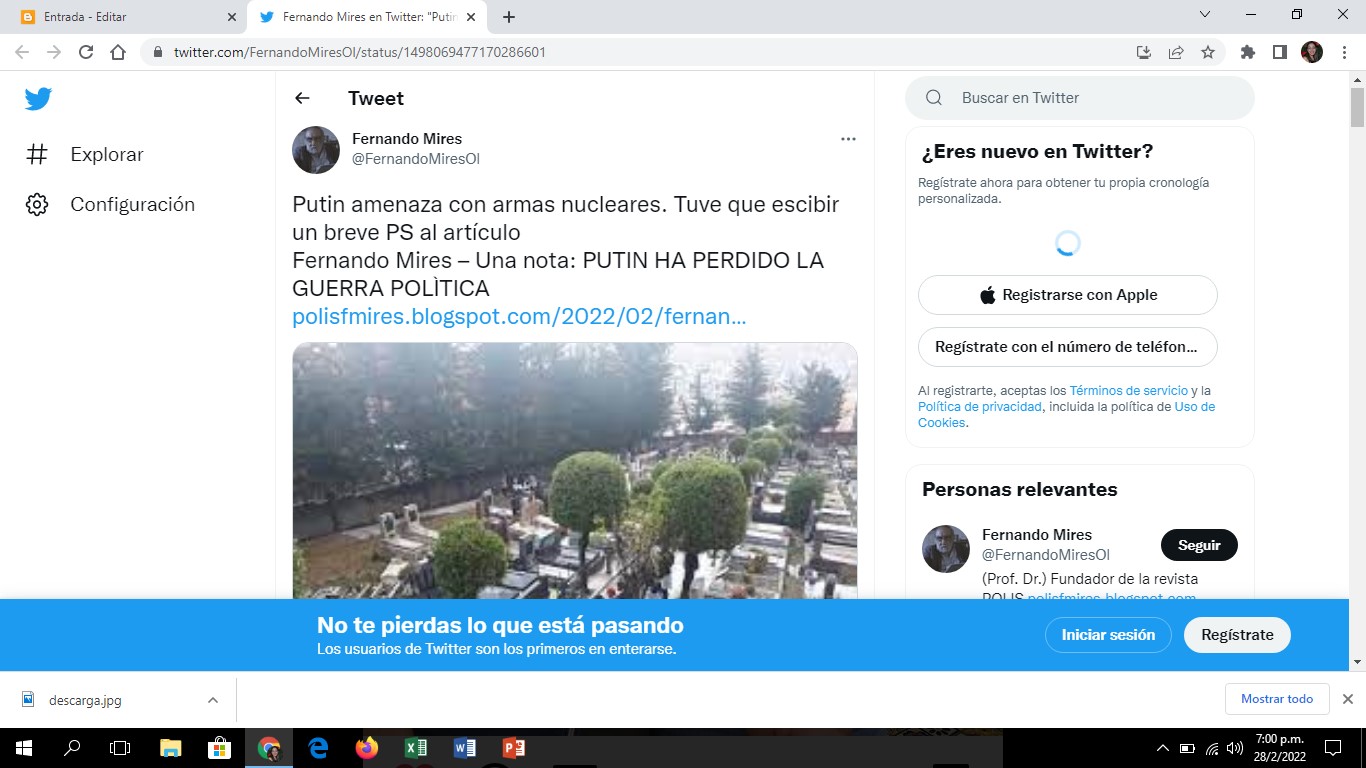Click browser forward arrow
This screenshot has width=1366, height=768.
(54, 52)
